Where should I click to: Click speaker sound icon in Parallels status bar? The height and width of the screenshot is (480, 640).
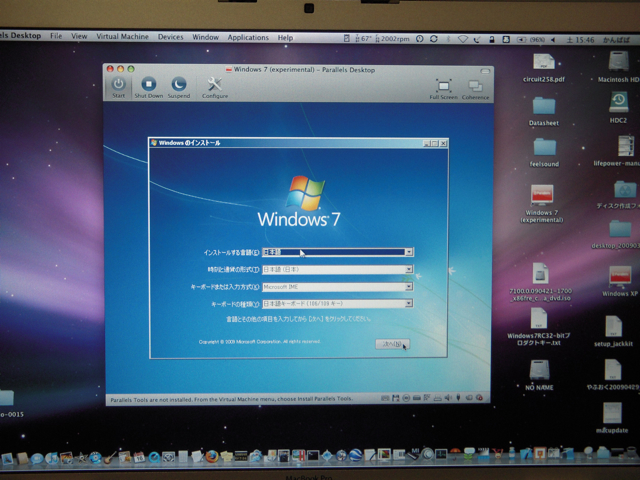[x=448, y=398]
